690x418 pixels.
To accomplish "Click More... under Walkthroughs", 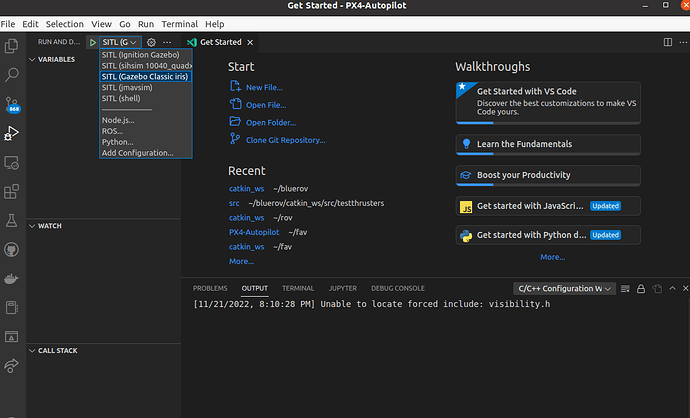I will point(553,257).
